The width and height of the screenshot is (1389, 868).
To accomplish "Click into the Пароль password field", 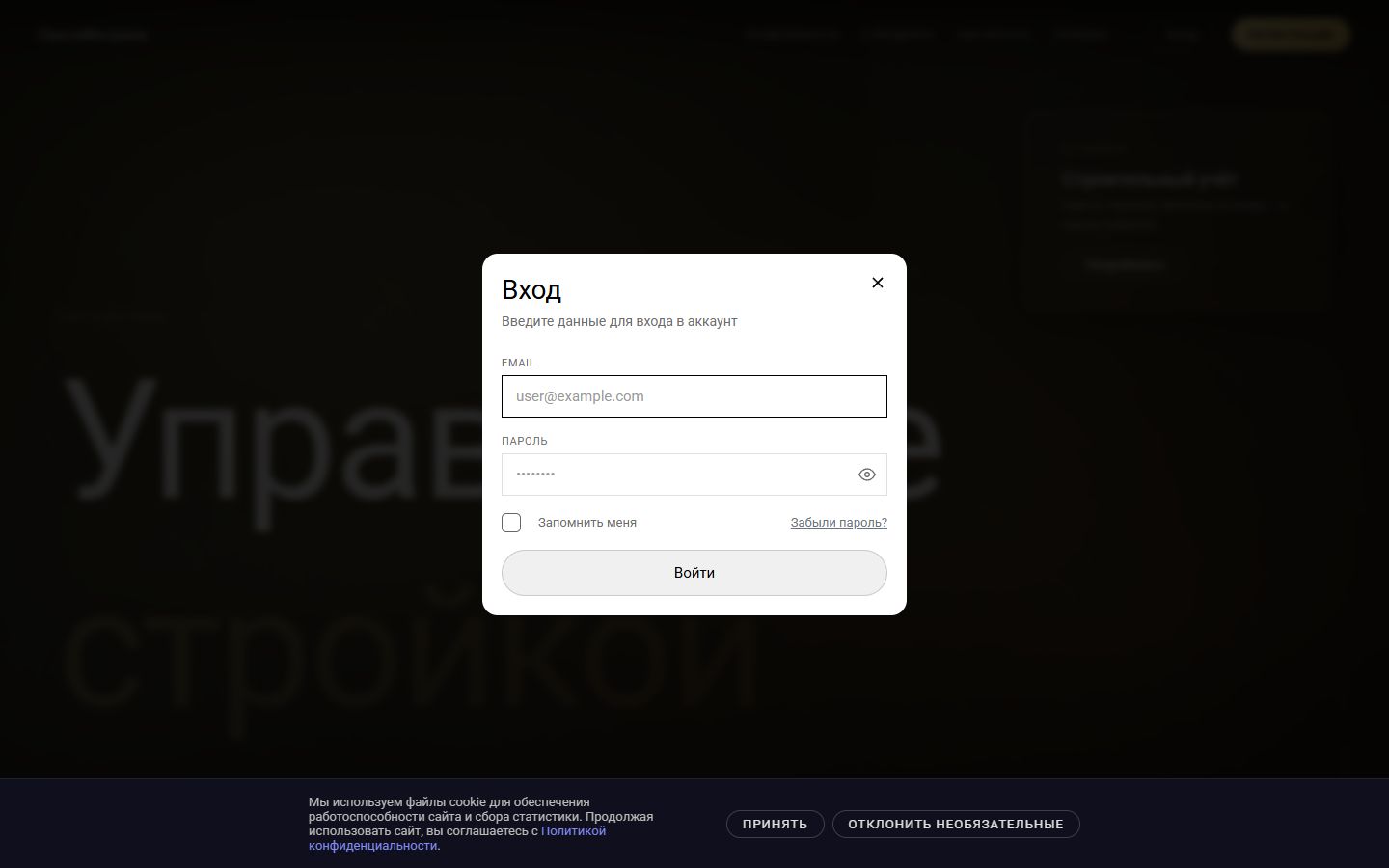I will [694, 475].
